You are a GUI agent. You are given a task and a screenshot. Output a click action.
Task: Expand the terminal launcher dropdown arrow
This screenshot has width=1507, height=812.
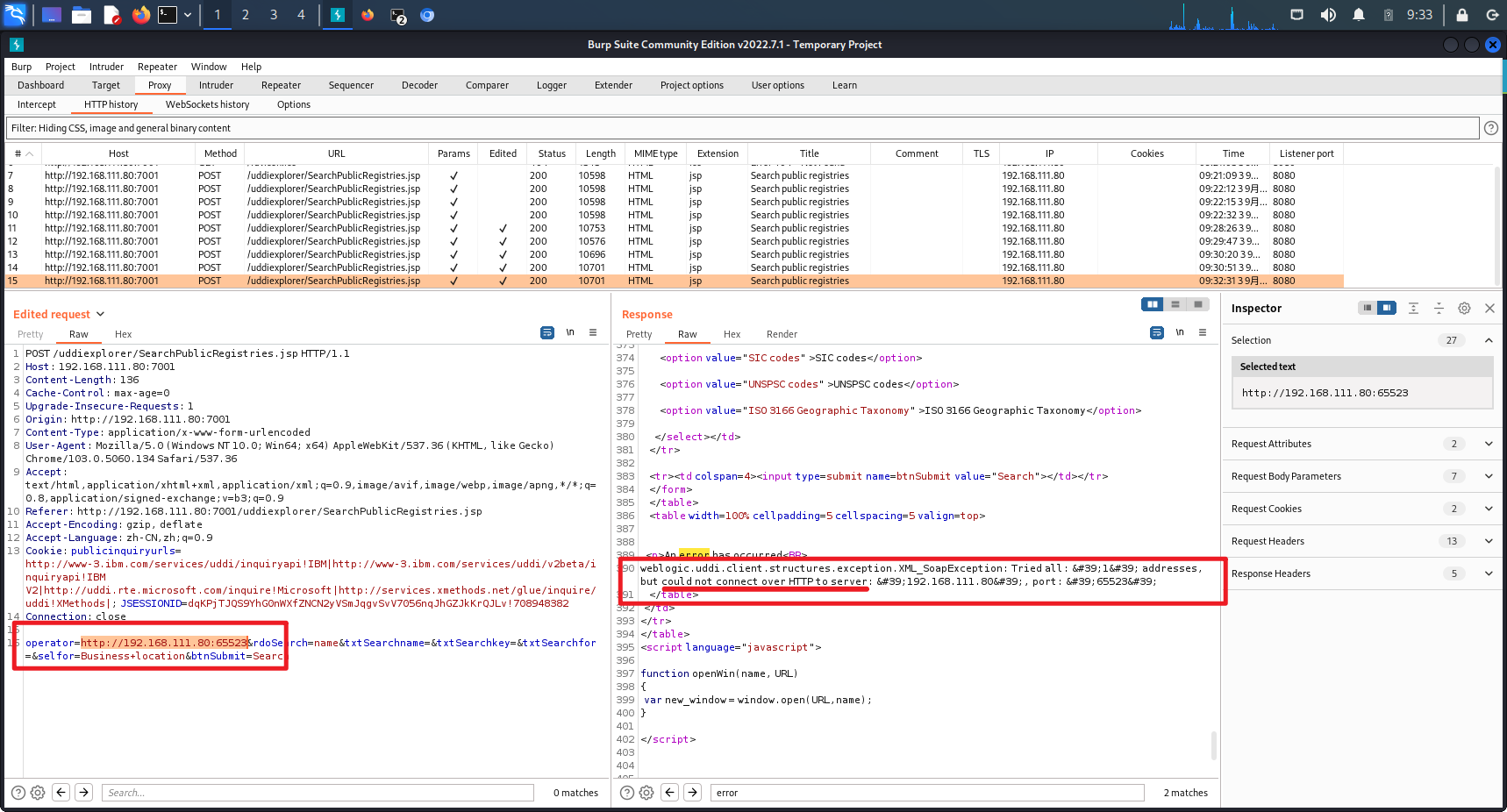(188, 15)
